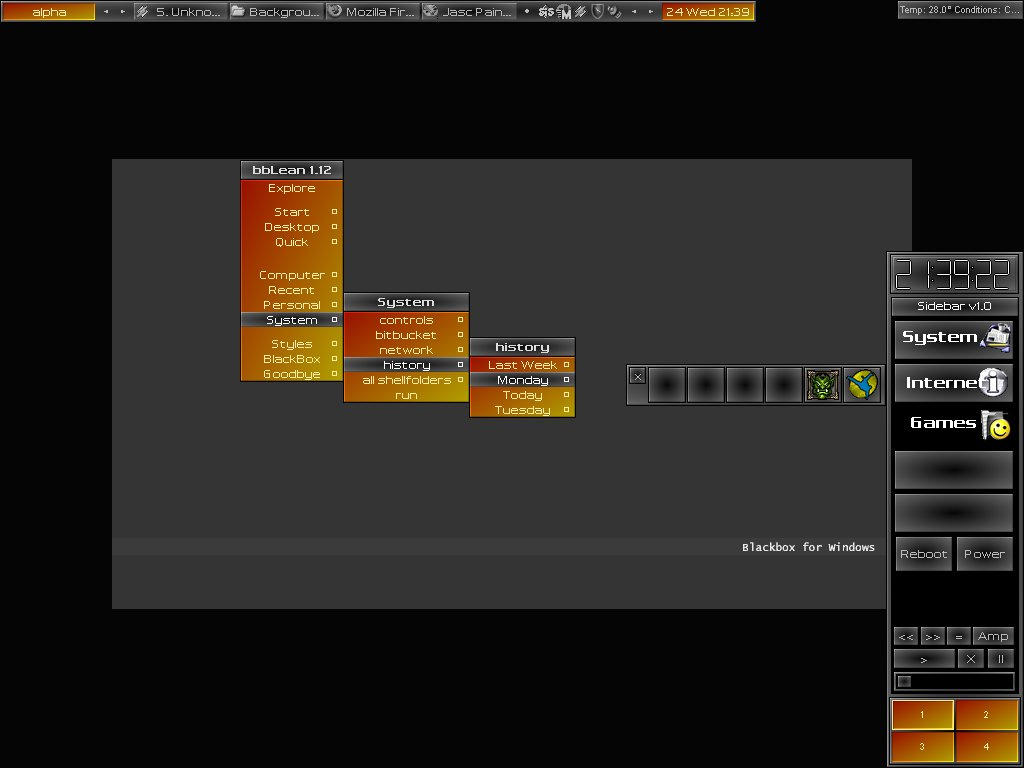This screenshot has height=768, width=1024.
Task: Click the Power button in the sidebar
Action: tap(984, 553)
